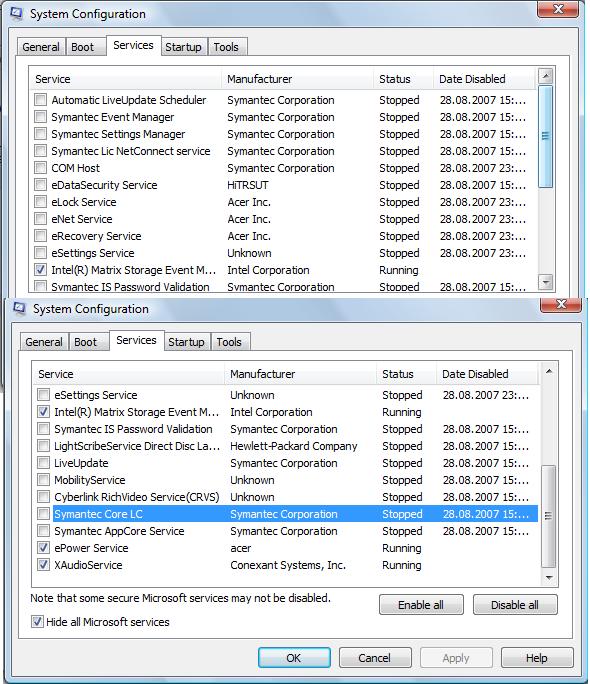Screen dimensions: 590x684
Task: Select COM Host row name
Action: (75, 168)
